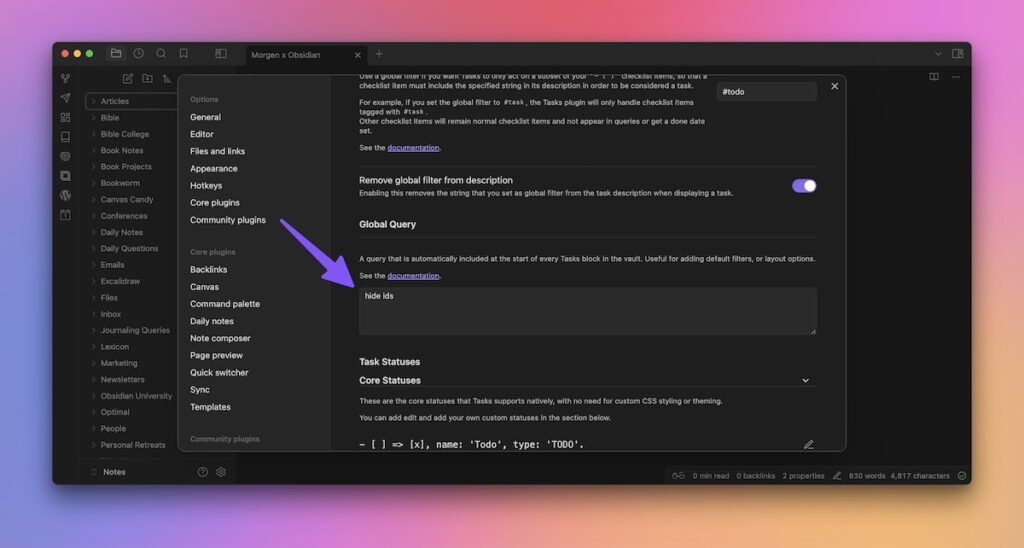The height and width of the screenshot is (548, 1024).
Task: Expand the Daily Notes folder
Action: (x=93, y=232)
